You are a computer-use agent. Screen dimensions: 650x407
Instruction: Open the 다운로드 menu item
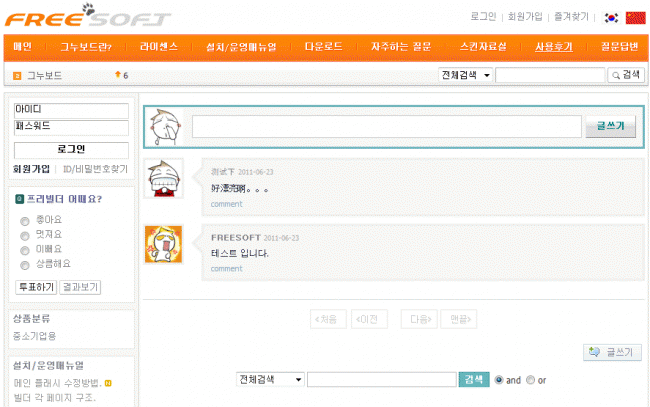tap(324, 46)
